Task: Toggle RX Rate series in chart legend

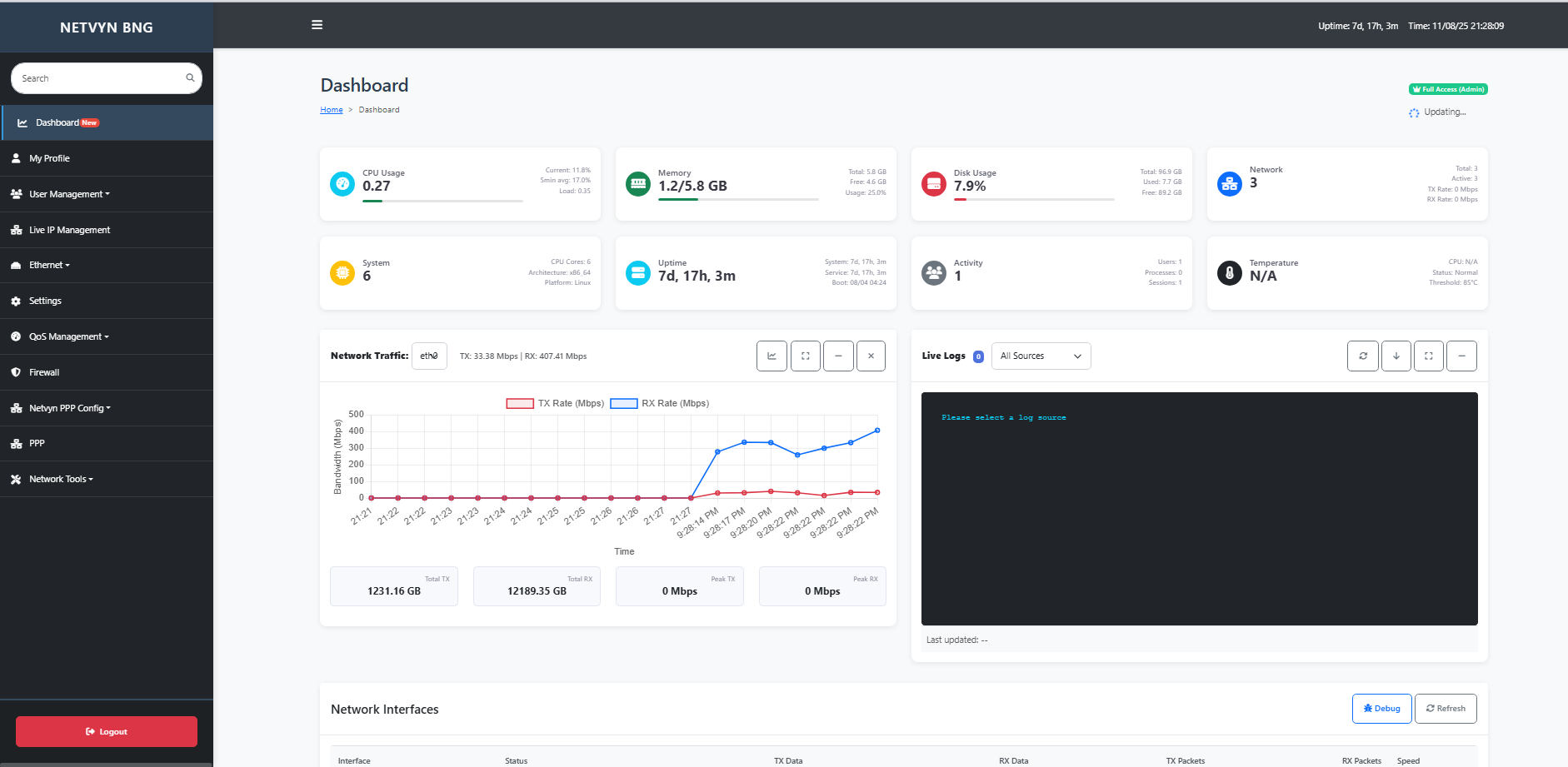Action: pos(660,404)
